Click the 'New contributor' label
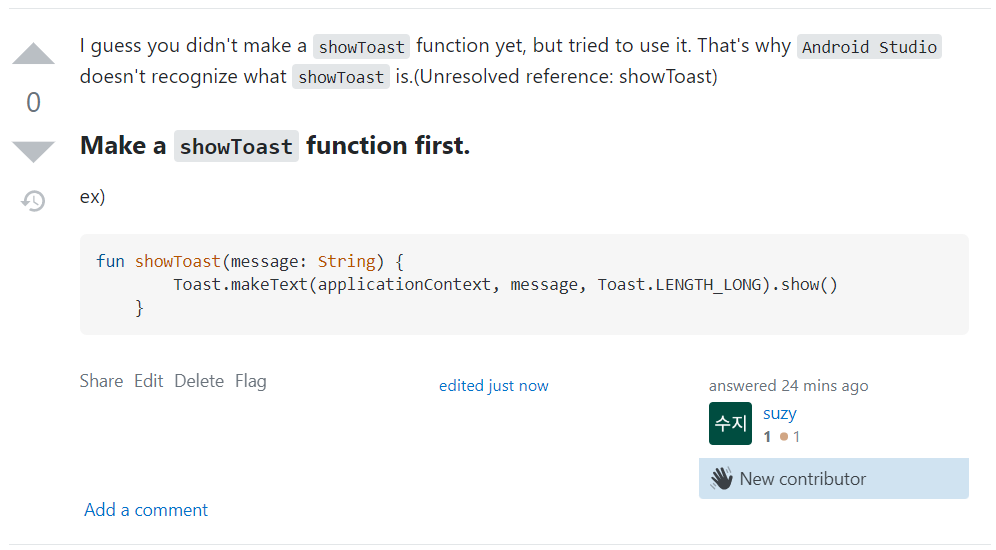 (803, 479)
